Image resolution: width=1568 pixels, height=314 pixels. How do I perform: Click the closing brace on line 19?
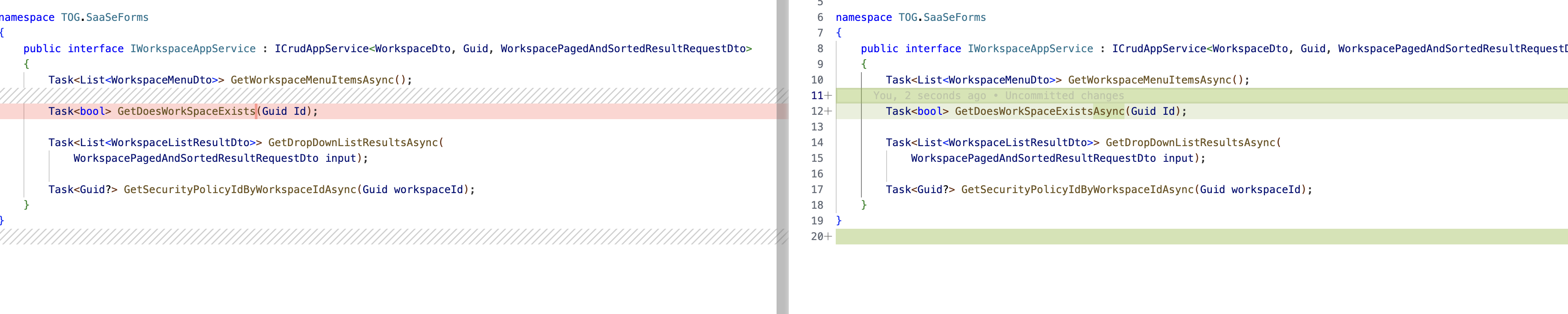[x=839, y=221]
